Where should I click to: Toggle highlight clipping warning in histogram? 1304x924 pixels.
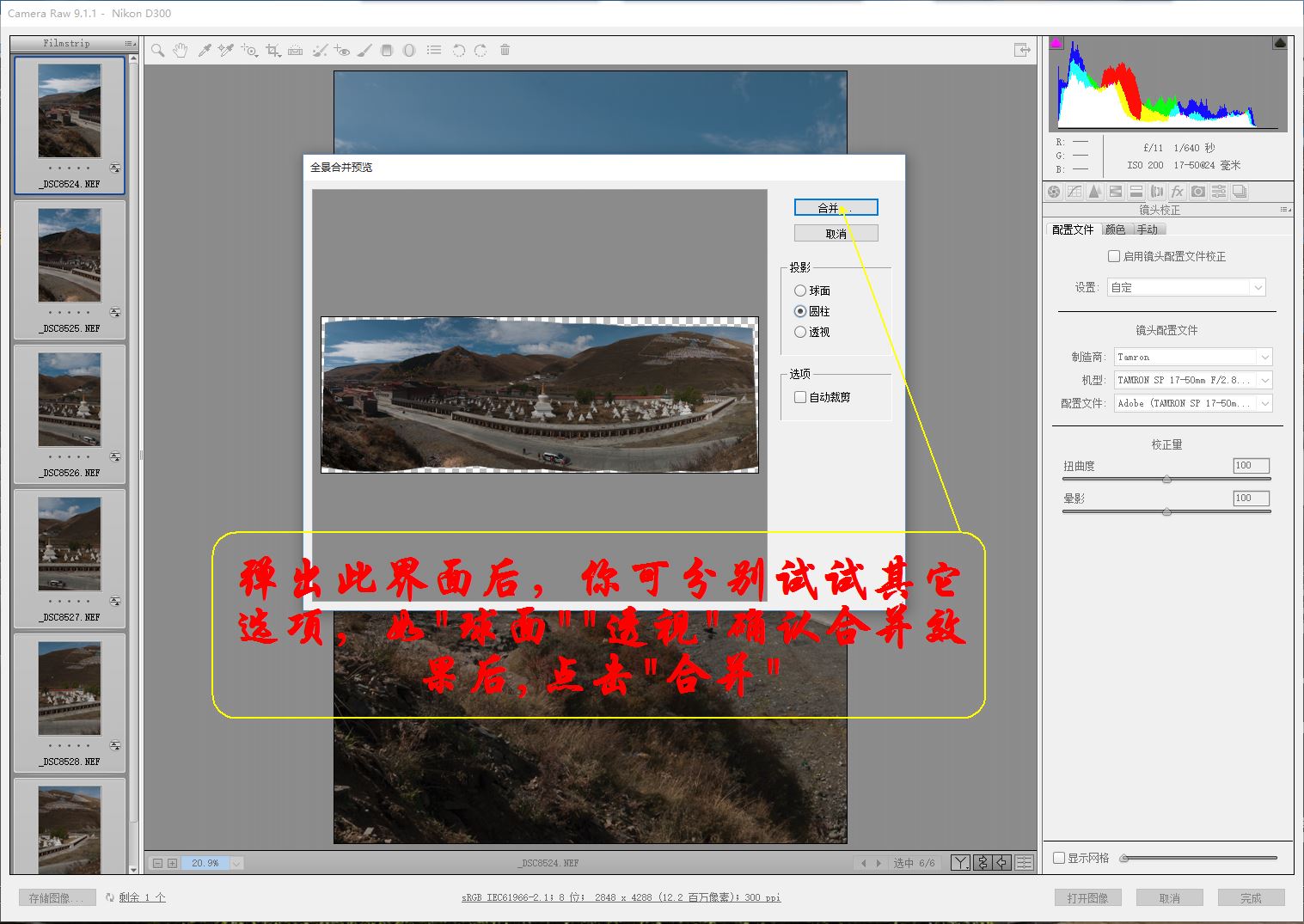pos(1280,42)
